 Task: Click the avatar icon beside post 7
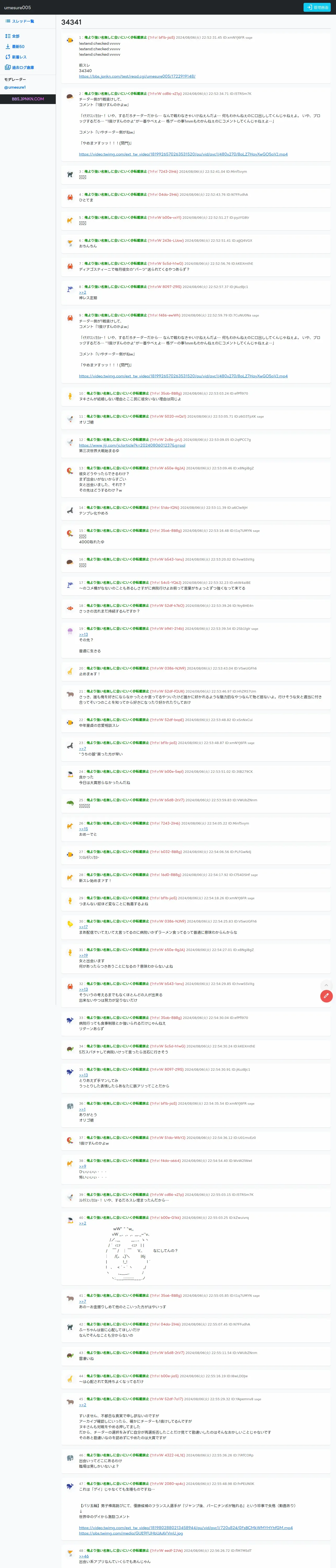(70, 267)
